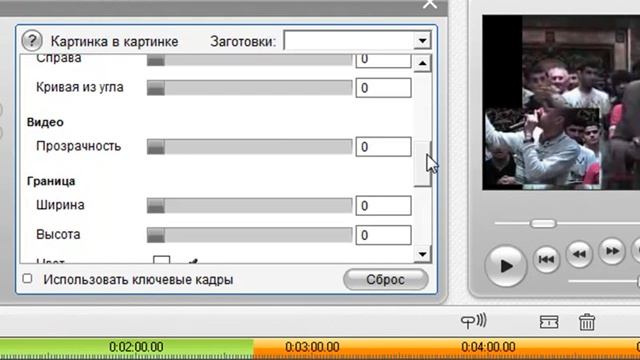Viewport: 640px width, 360px height.
Task: Click the Картинка в картинке title
Action: pos(114,41)
